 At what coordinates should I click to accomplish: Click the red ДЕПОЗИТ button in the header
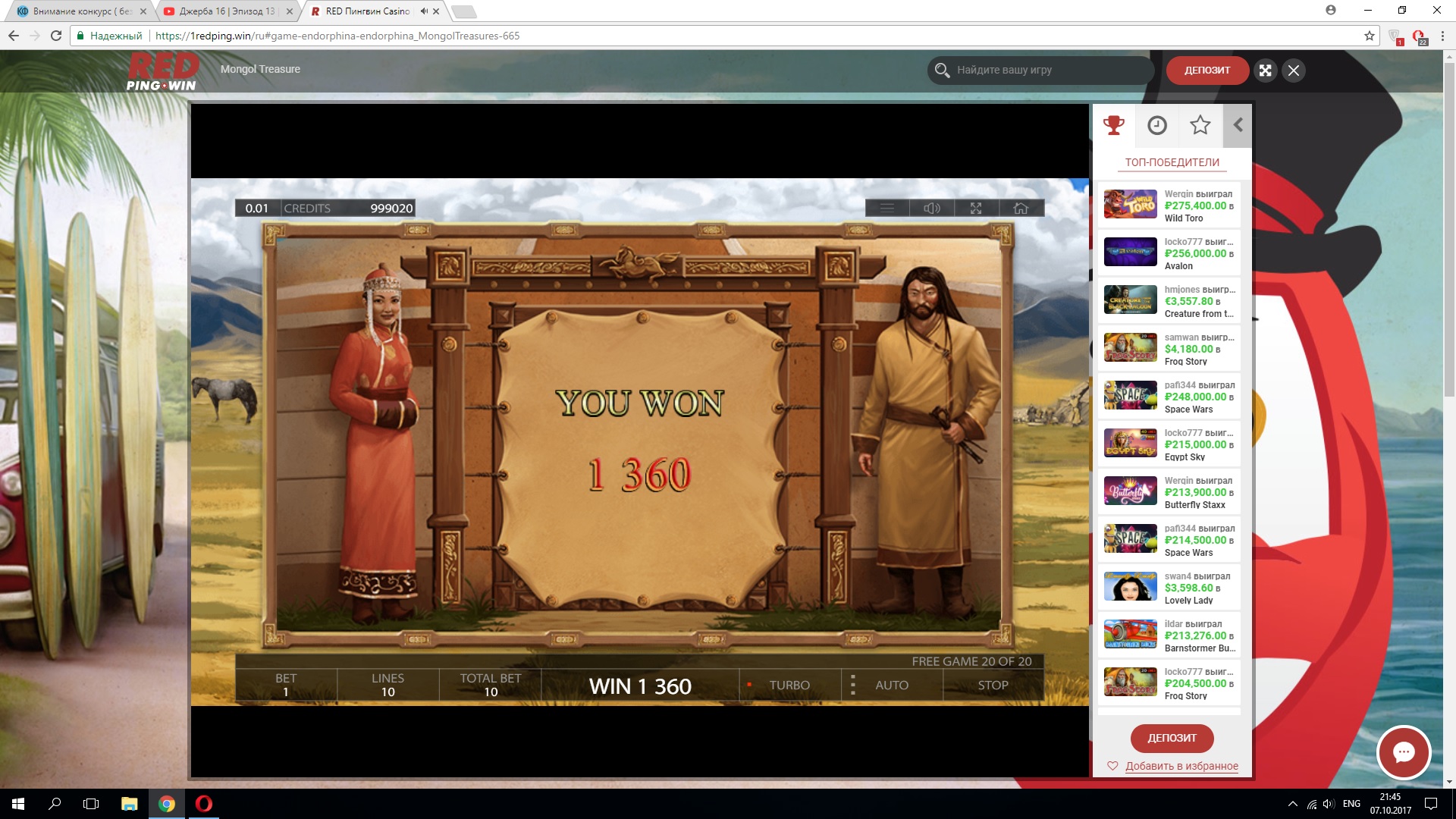[x=1207, y=71]
